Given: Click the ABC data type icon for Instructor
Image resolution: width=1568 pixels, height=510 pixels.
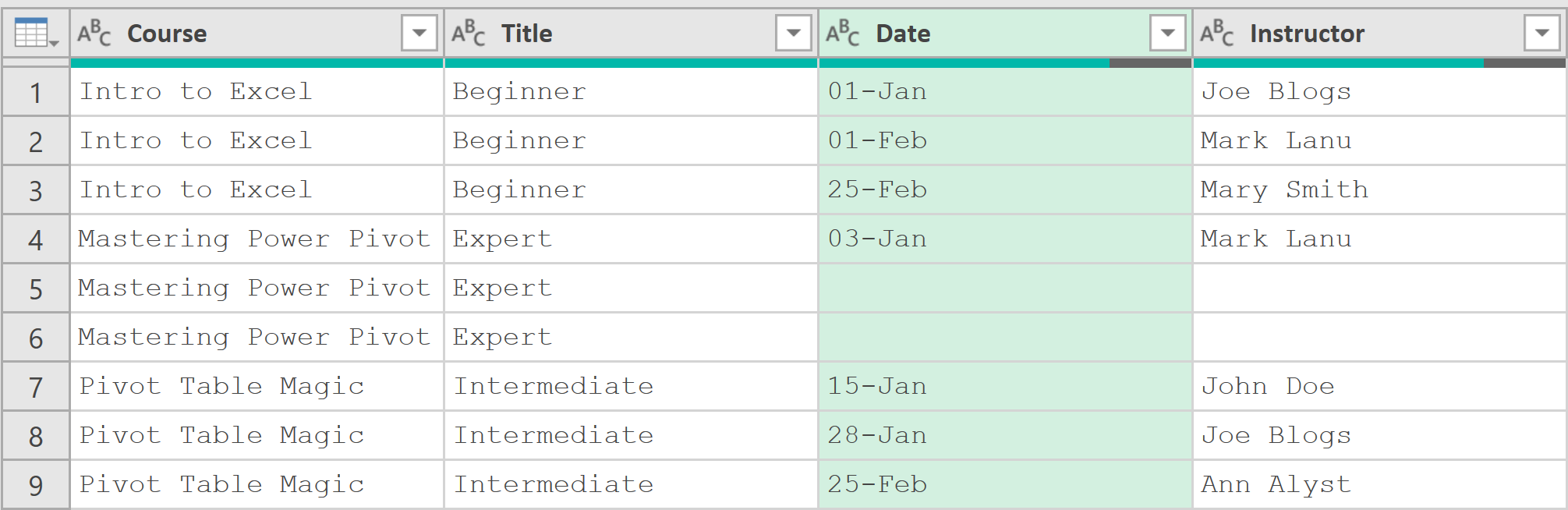Looking at the screenshot, I should click(1216, 34).
